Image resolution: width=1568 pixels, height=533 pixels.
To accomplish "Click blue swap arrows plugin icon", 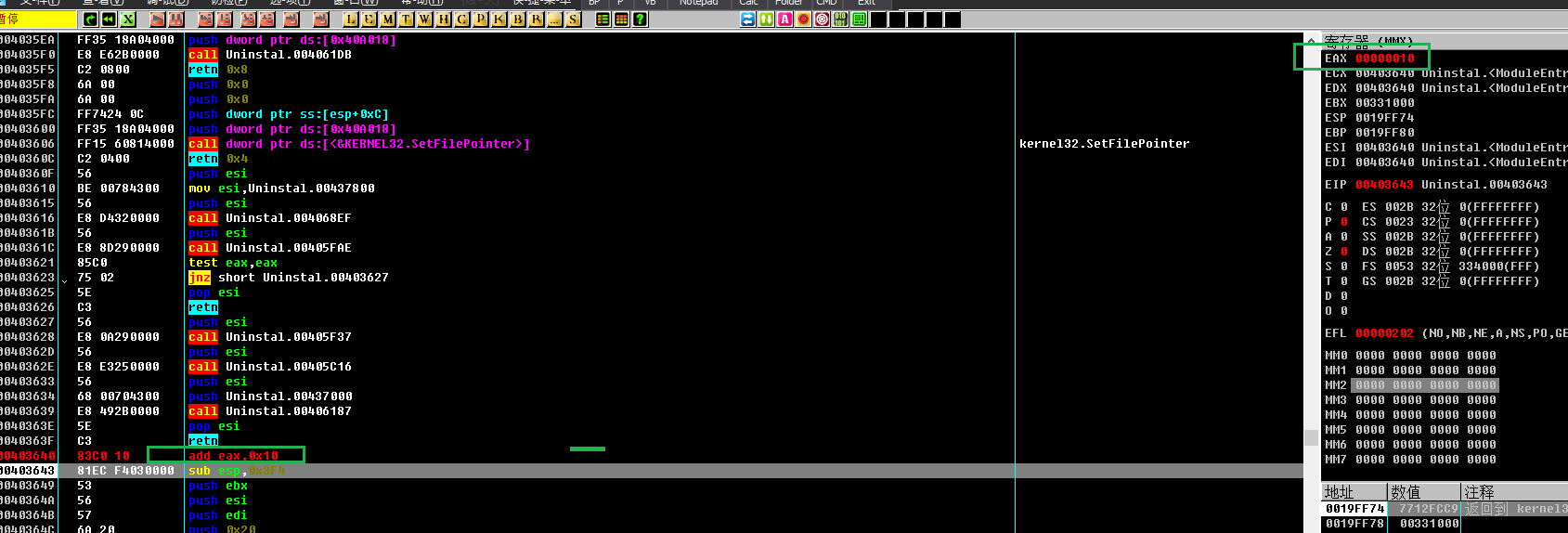I will (747, 19).
